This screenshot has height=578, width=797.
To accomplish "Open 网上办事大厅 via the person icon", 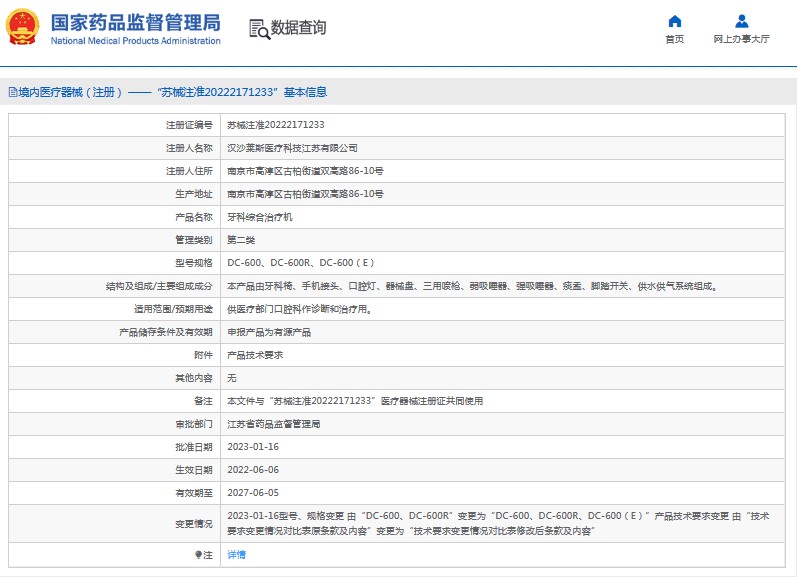I will point(741,21).
